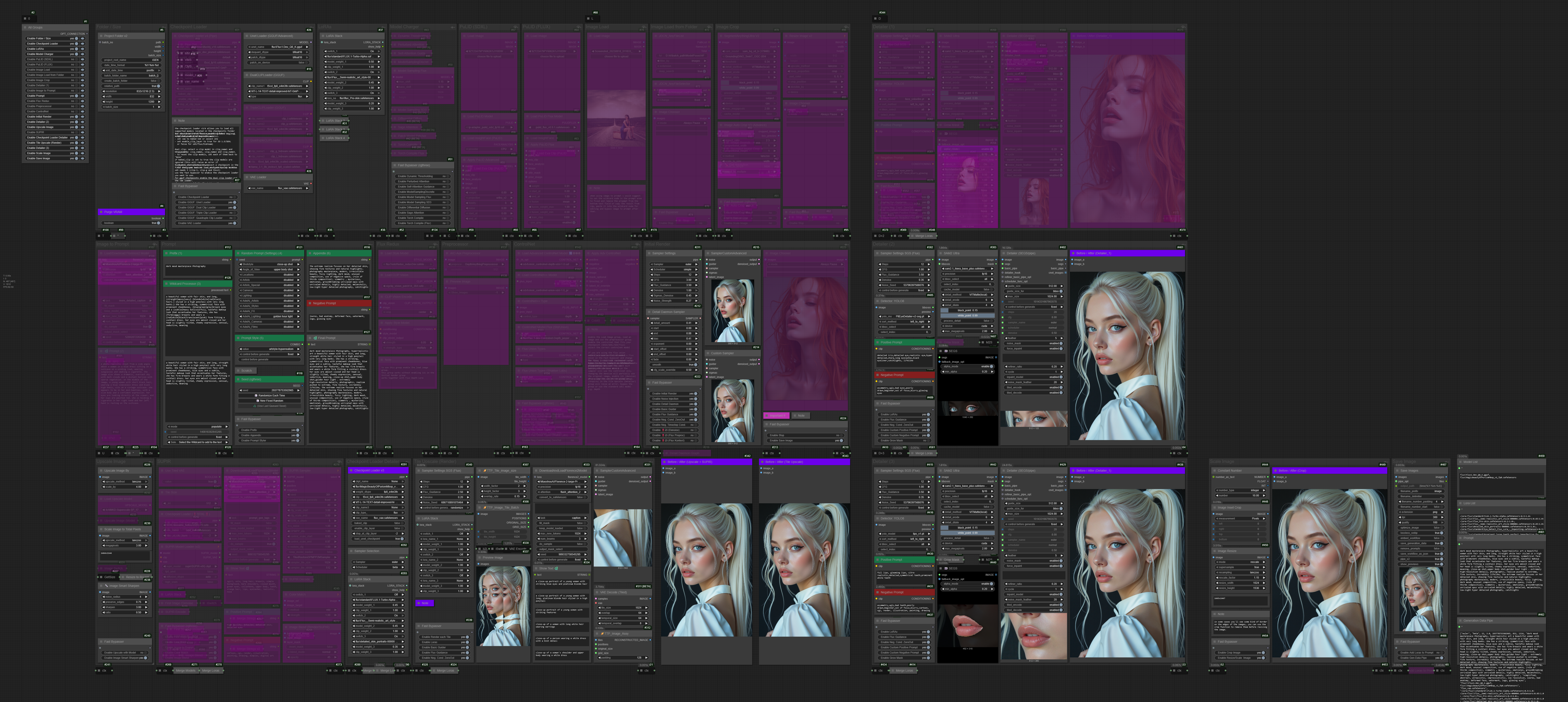
Task: Click the CFG value in Initial Render Sampler Settings
Action: [689, 280]
